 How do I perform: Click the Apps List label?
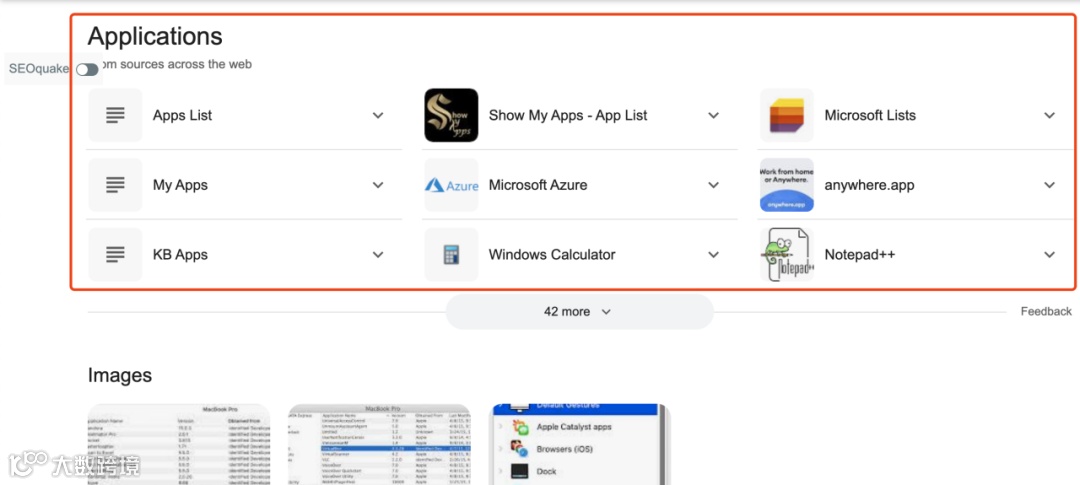(x=183, y=116)
